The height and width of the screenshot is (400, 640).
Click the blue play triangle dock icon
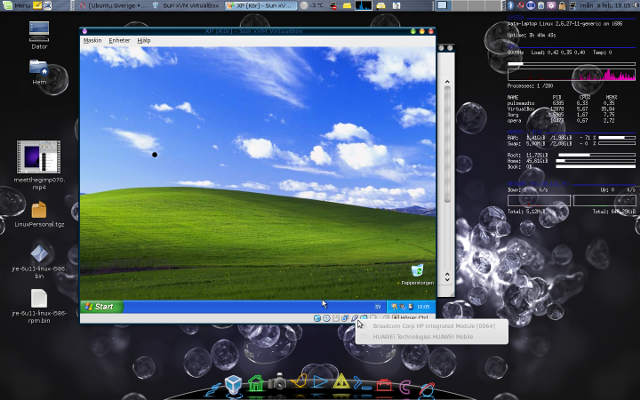pyautogui.click(x=320, y=382)
